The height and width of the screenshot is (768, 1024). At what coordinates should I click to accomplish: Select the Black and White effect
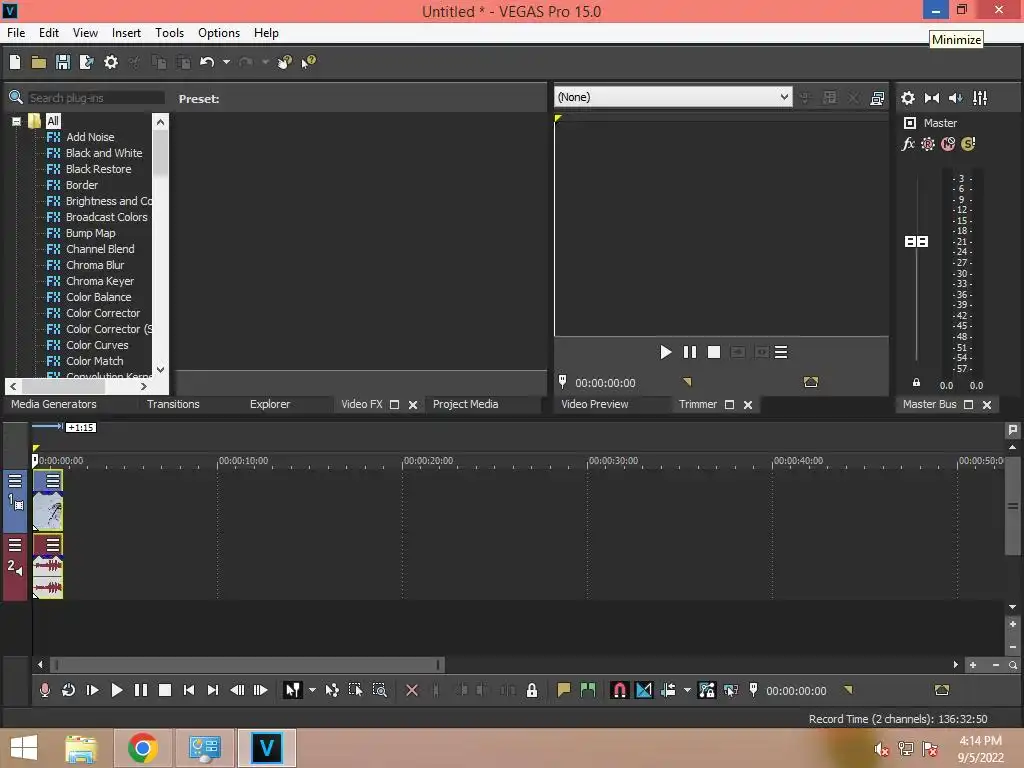pyautogui.click(x=104, y=153)
